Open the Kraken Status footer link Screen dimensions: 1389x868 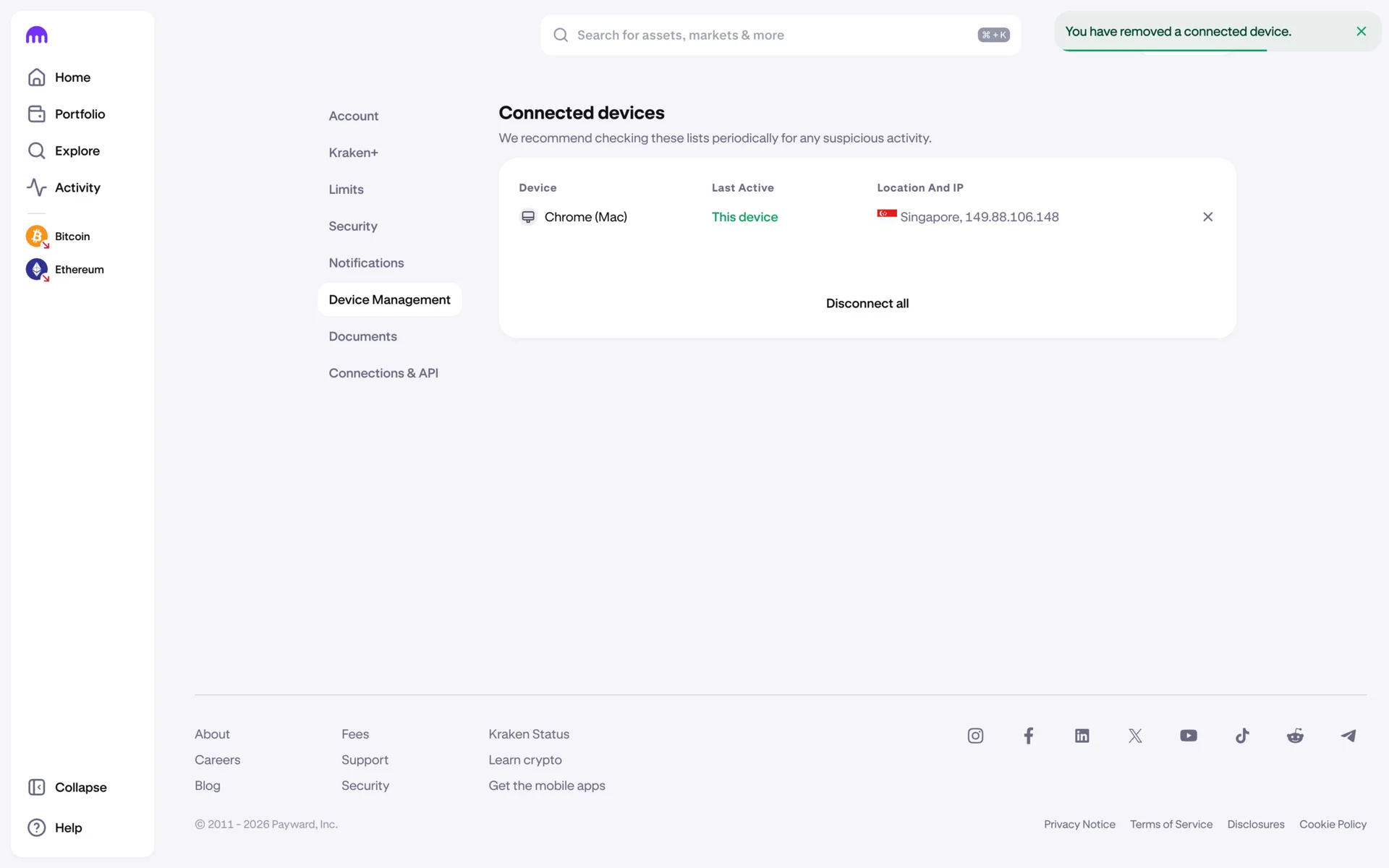point(529,734)
